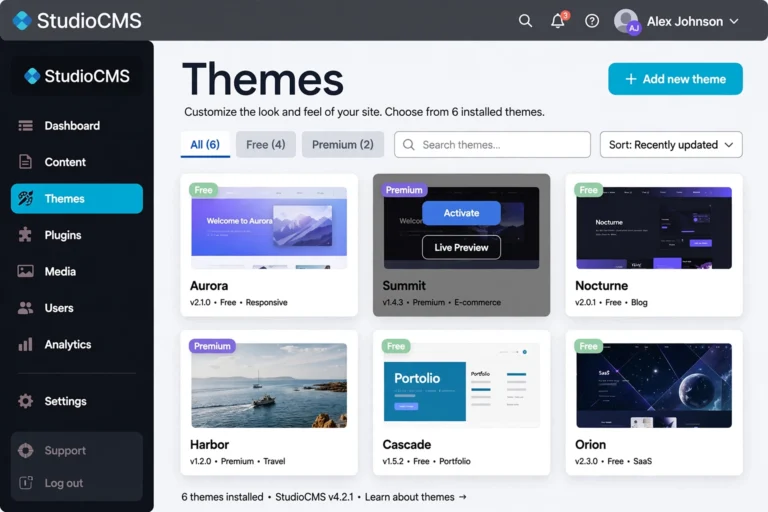This screenshot has height=512, width=768.
Task: Click the Aurora theme thumbnail
Action: tap(269, 228)
